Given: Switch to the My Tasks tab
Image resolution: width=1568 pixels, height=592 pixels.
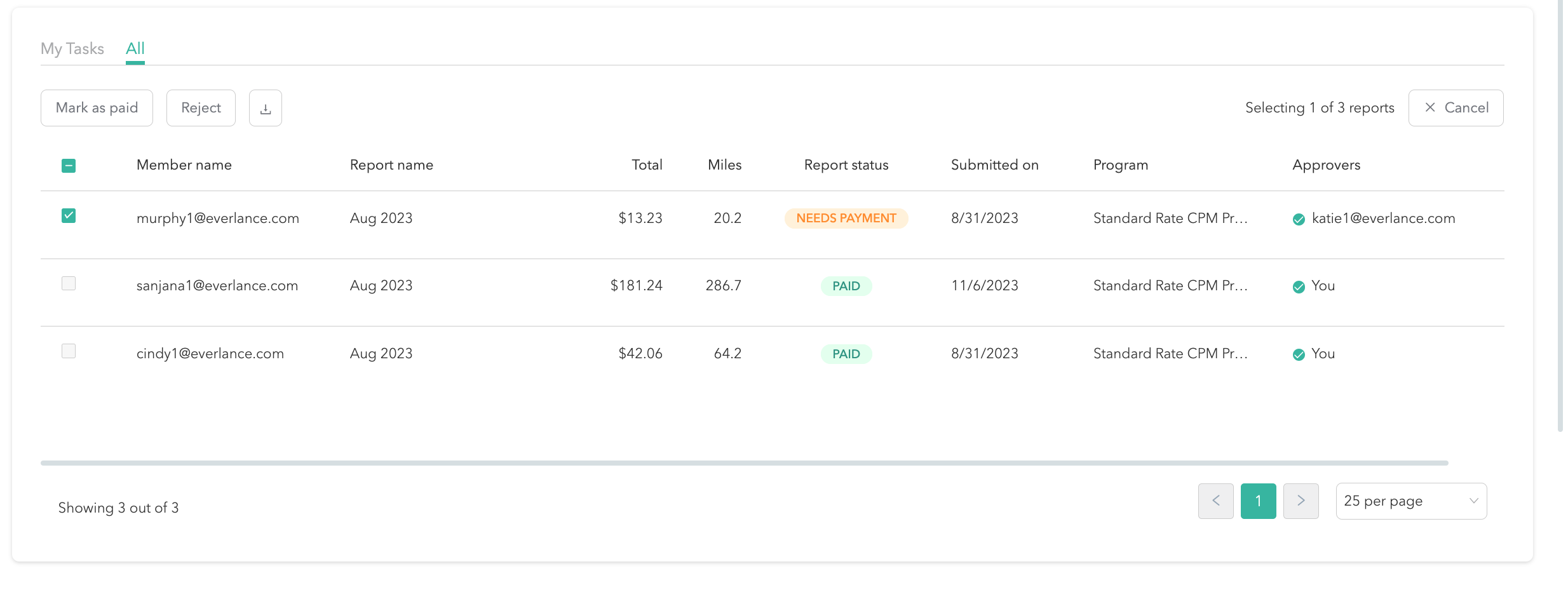Looking at the screenshot, I should tap(72, 49).
